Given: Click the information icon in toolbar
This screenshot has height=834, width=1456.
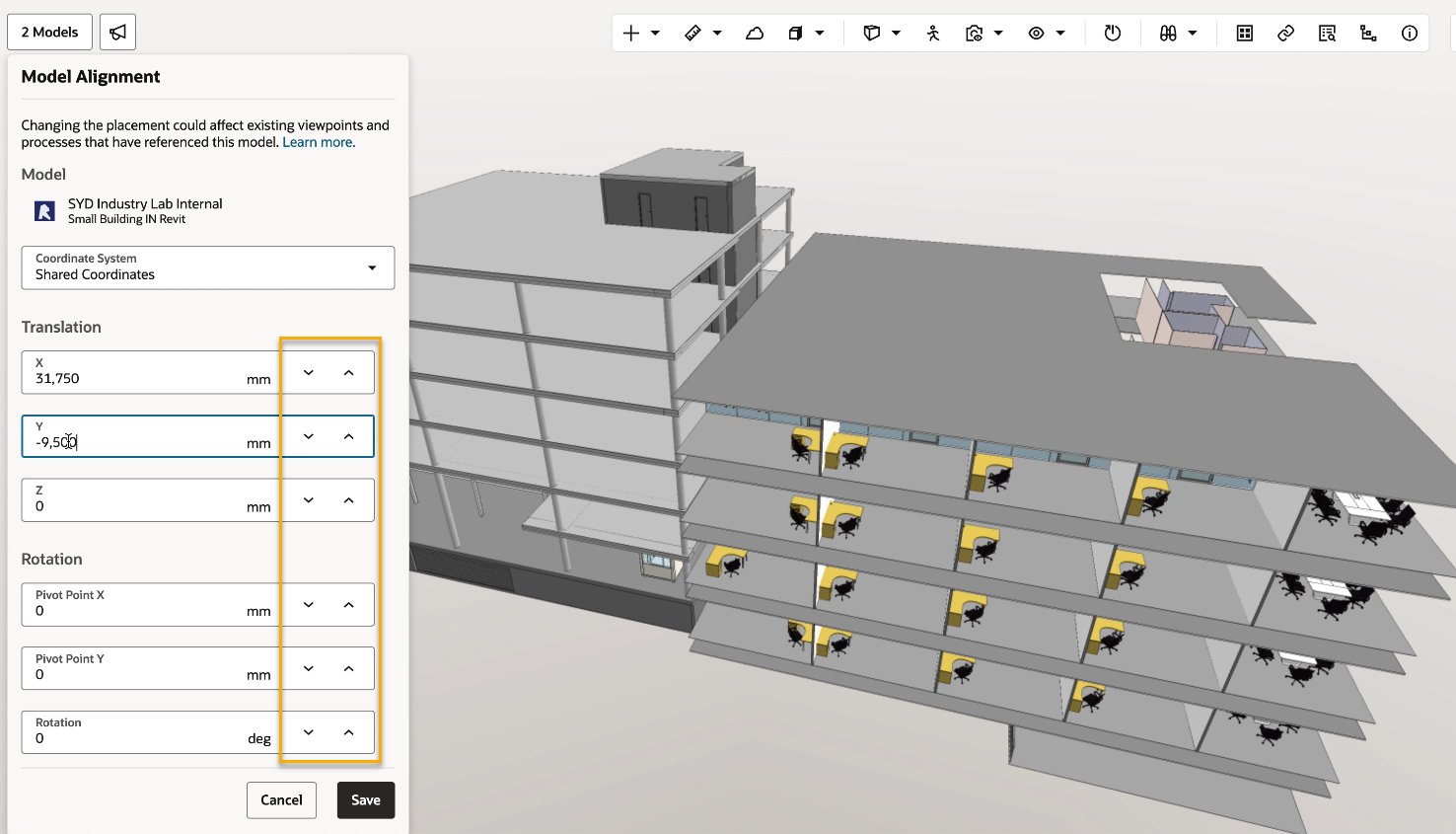Looking at the screenshot, I should pyautogui.click(x=1410, y=34).
